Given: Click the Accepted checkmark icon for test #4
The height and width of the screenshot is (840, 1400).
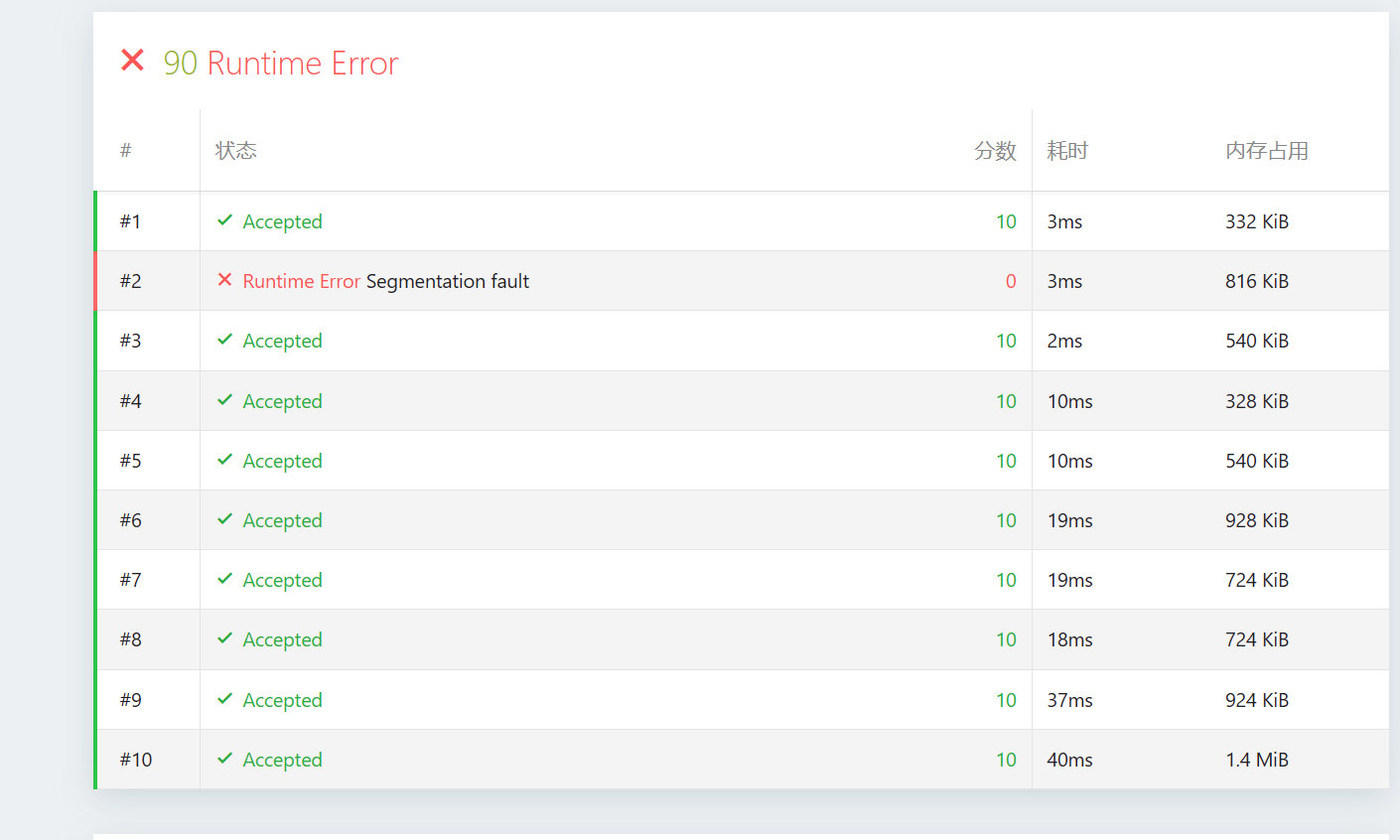Looking at the screenshot, I should tap(225, 400).
